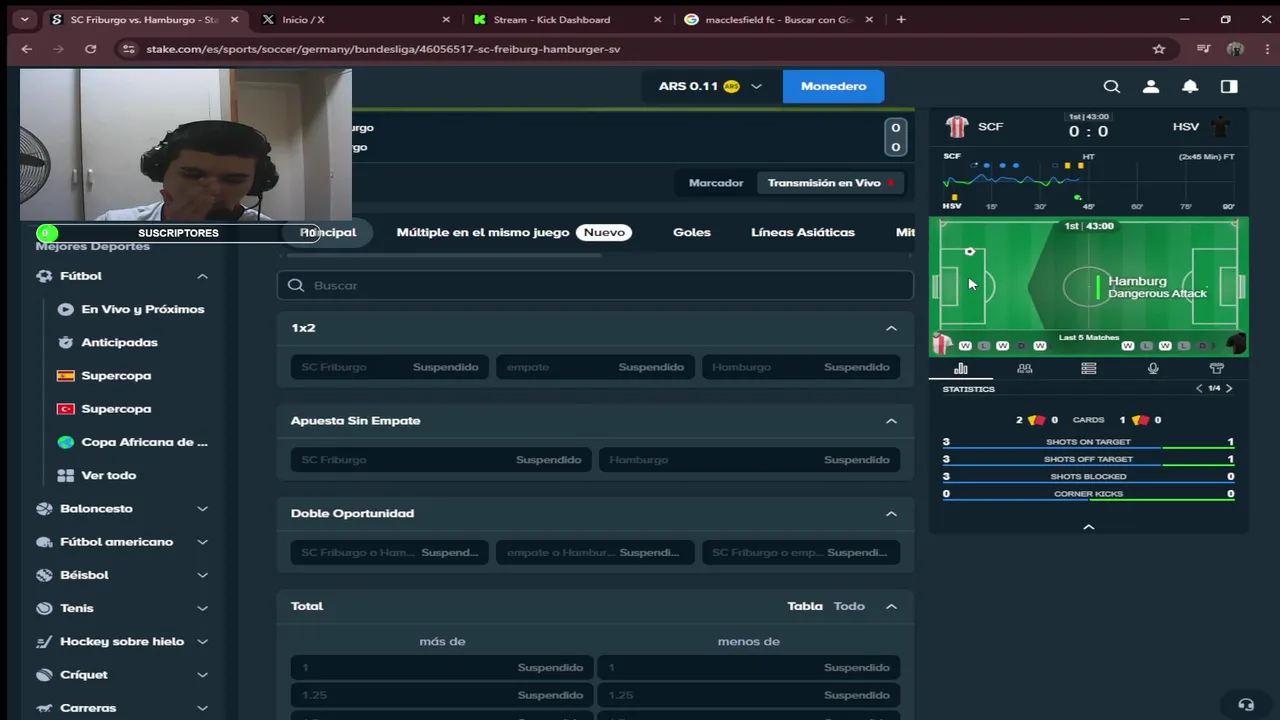Open Copa Africana sidebar link
Viewport: 1280px width, 720px height.
144,442
